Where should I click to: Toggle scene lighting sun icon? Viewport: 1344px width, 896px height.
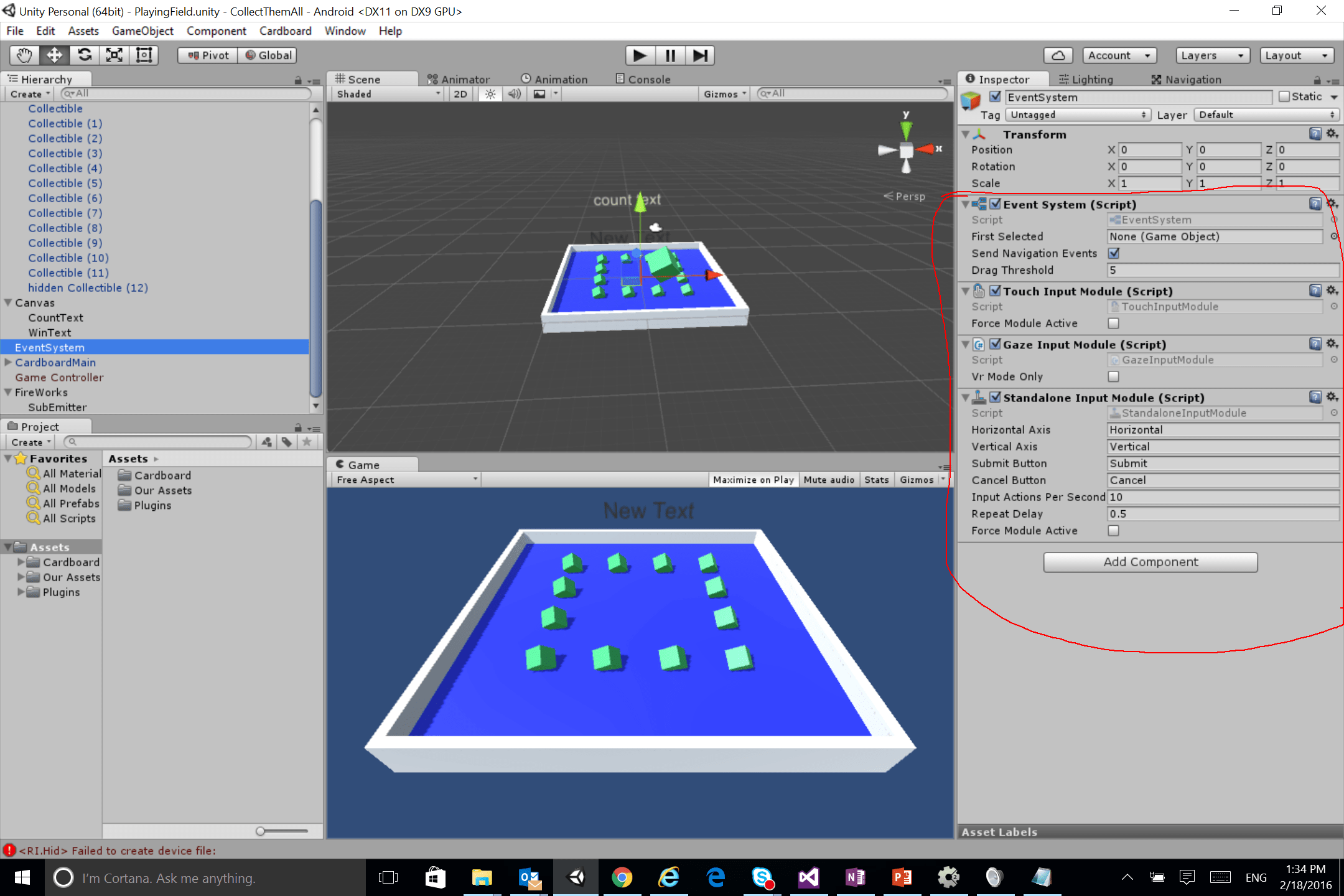(x=490, y=94)
